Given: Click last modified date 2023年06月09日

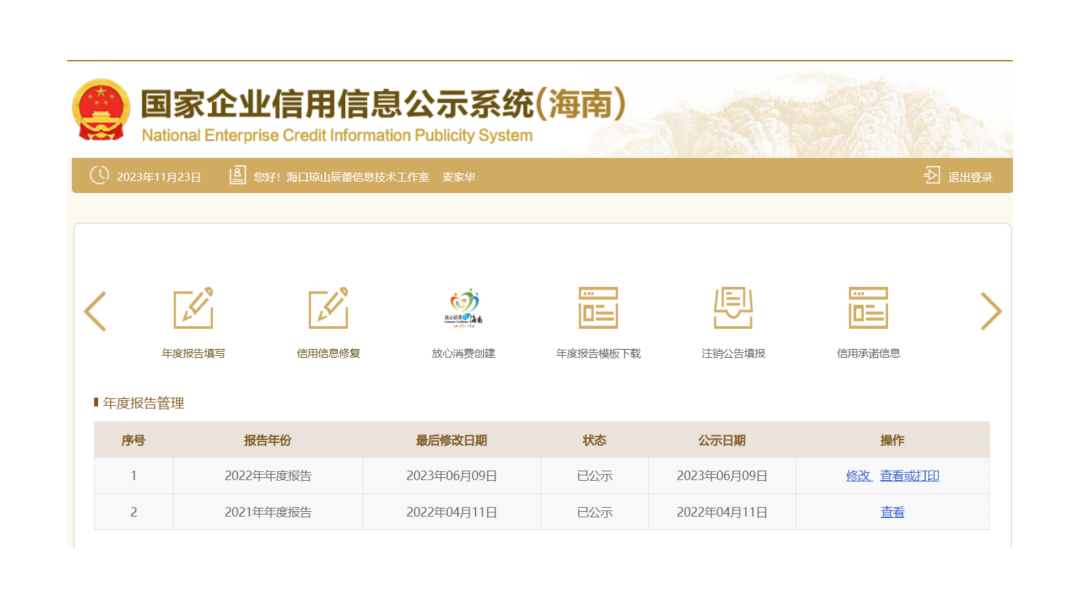Looking at the screenshot, I should pos(451,476).
